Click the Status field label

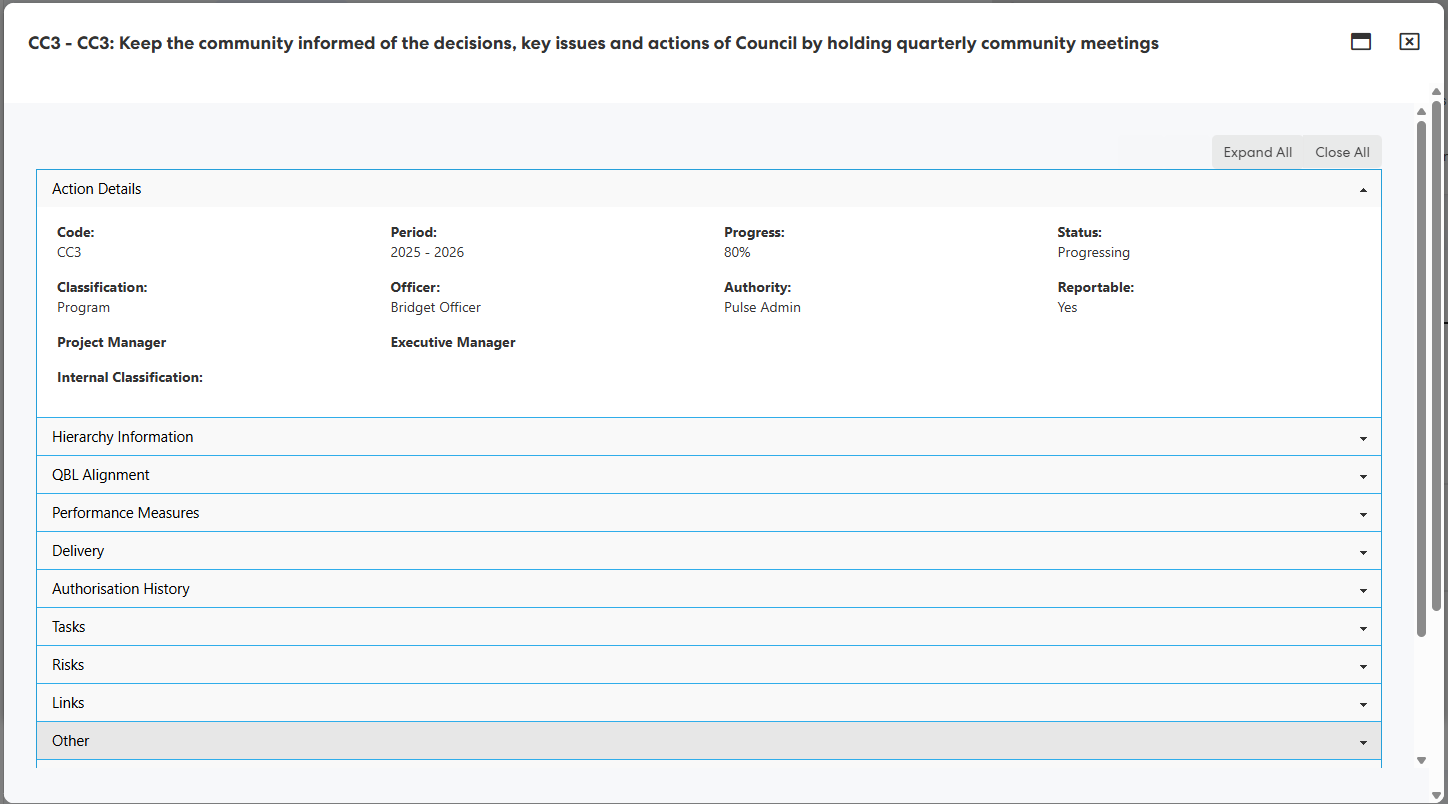pos(1079,232)
